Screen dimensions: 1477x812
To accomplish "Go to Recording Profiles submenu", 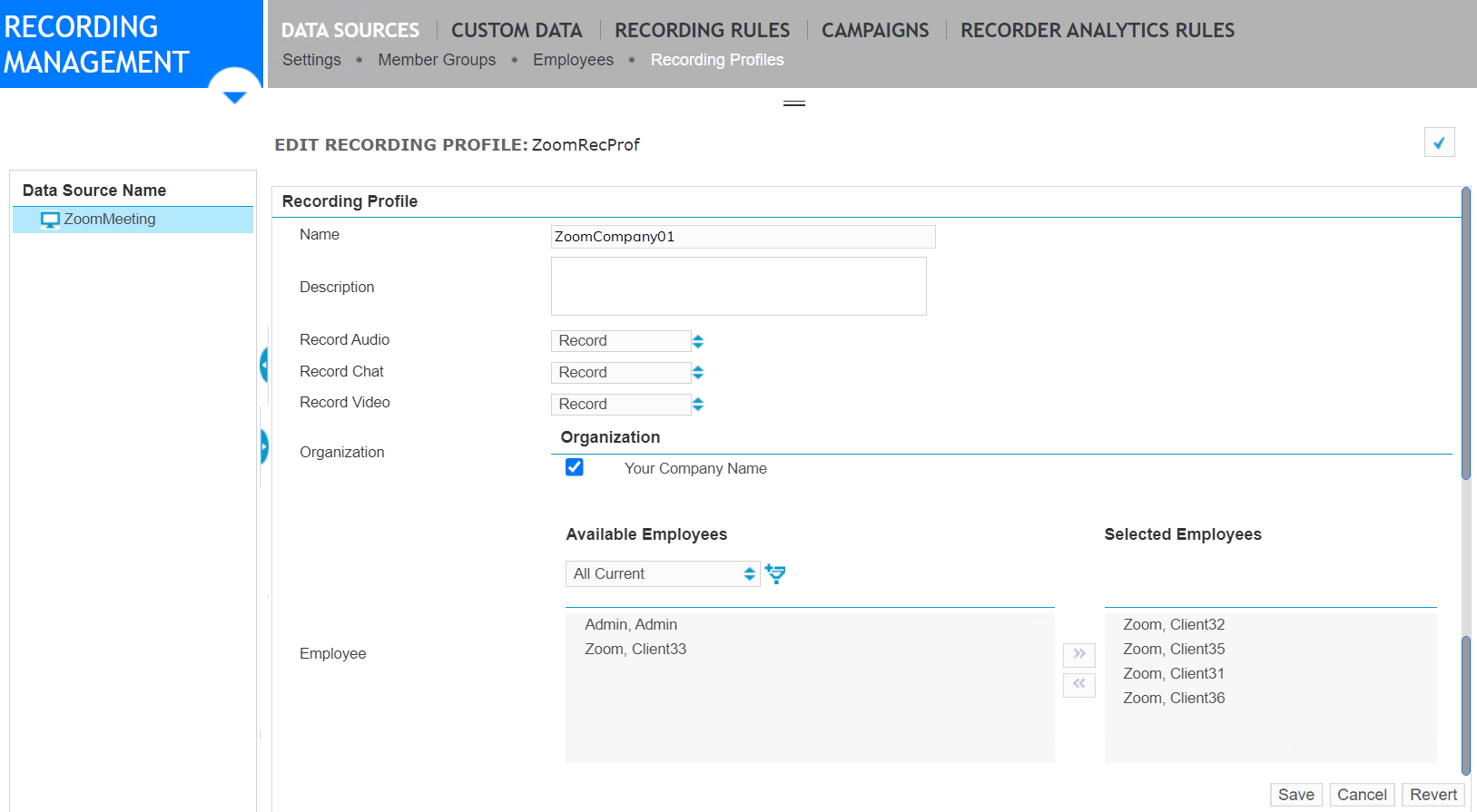I will (x=717, y=60).
